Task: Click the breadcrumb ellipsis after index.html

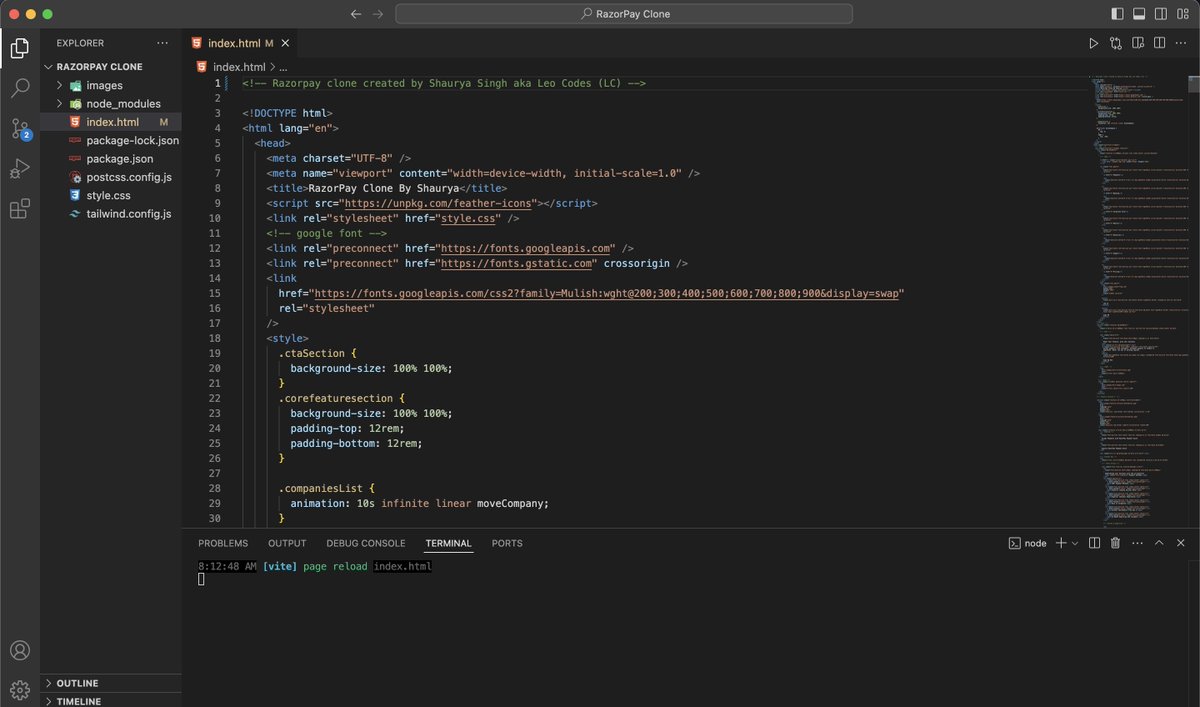Action: (284, 67)
